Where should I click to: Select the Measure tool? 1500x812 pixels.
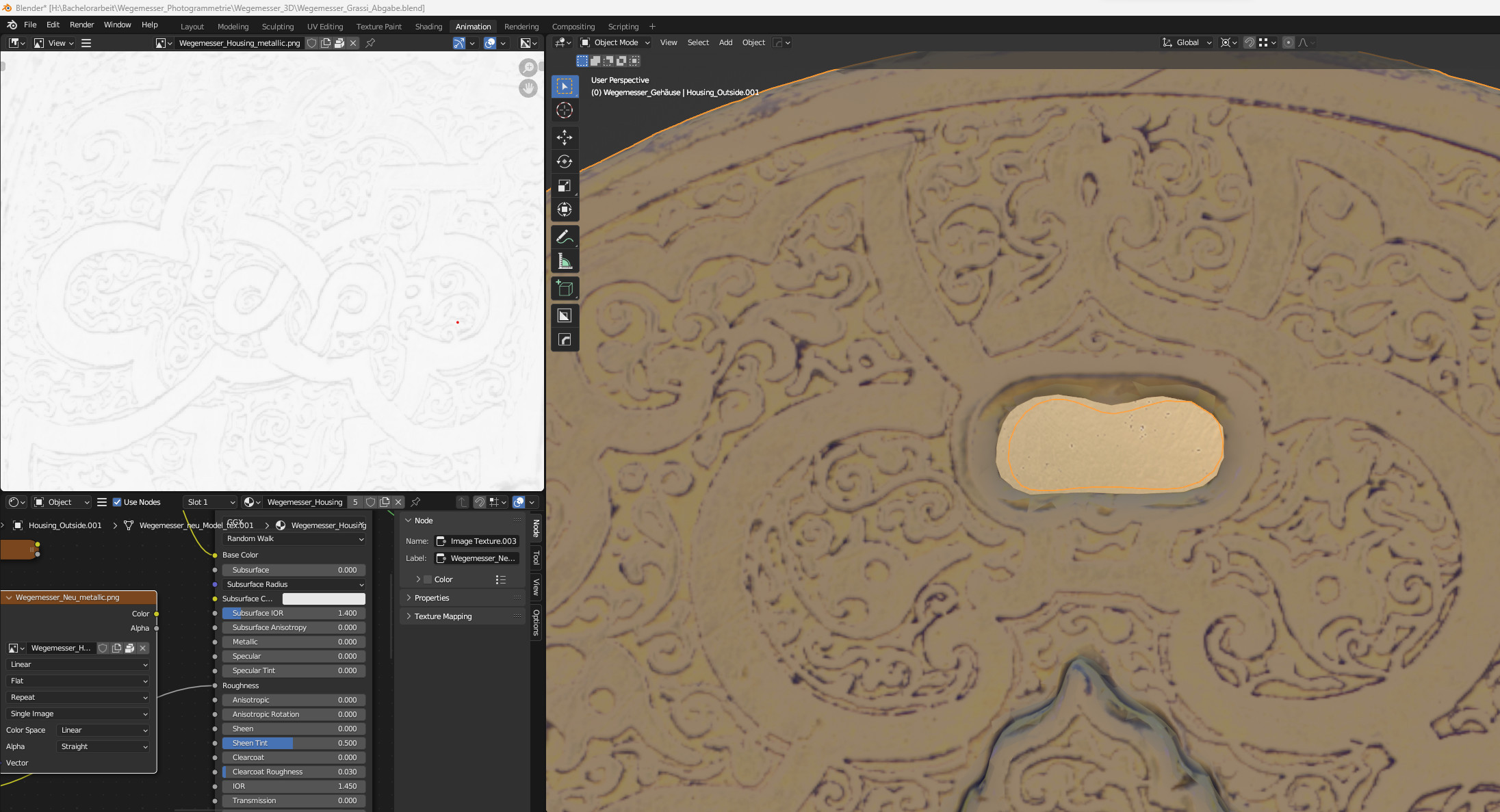(x=565, y=261)
